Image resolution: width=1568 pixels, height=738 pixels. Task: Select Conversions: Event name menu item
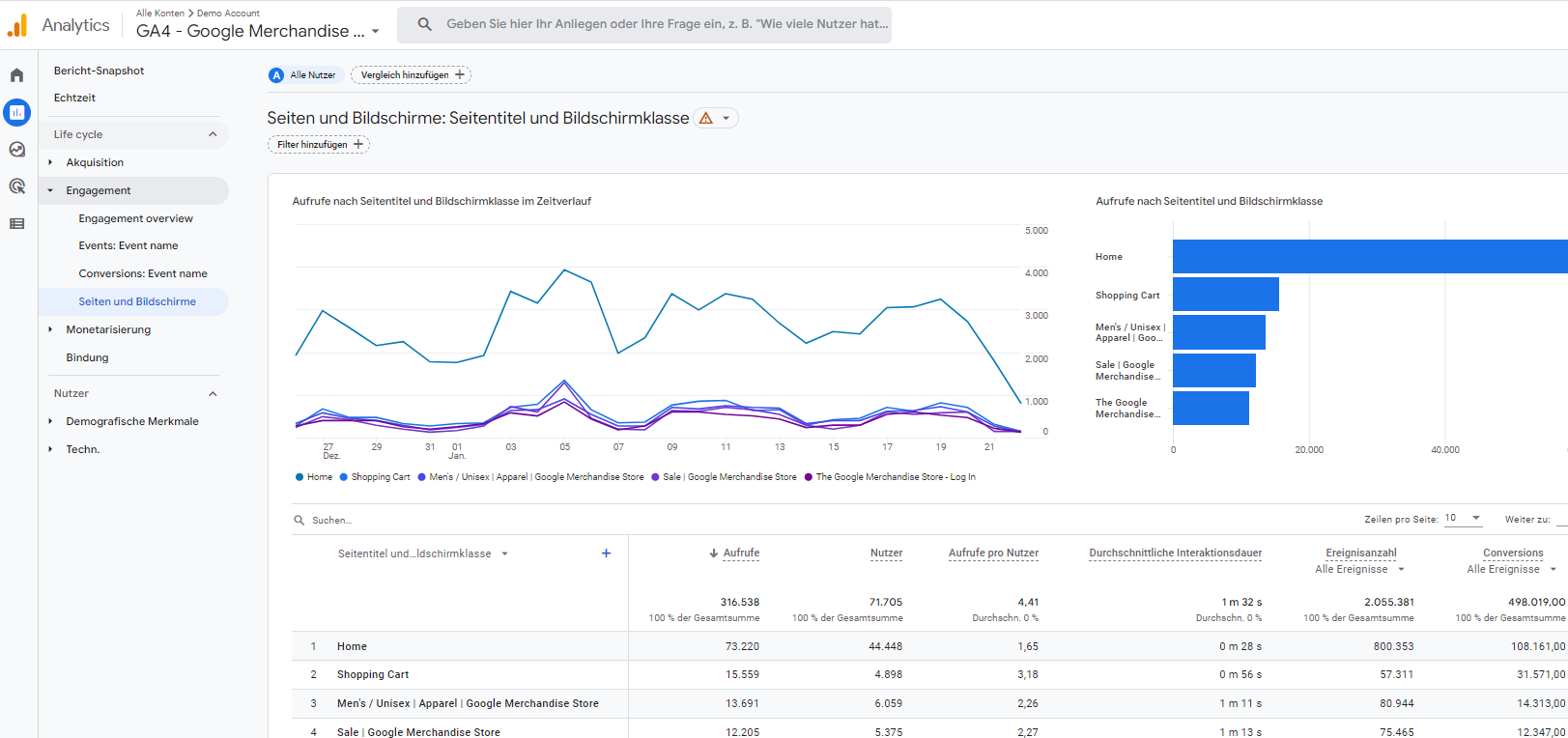pos(143,273)
